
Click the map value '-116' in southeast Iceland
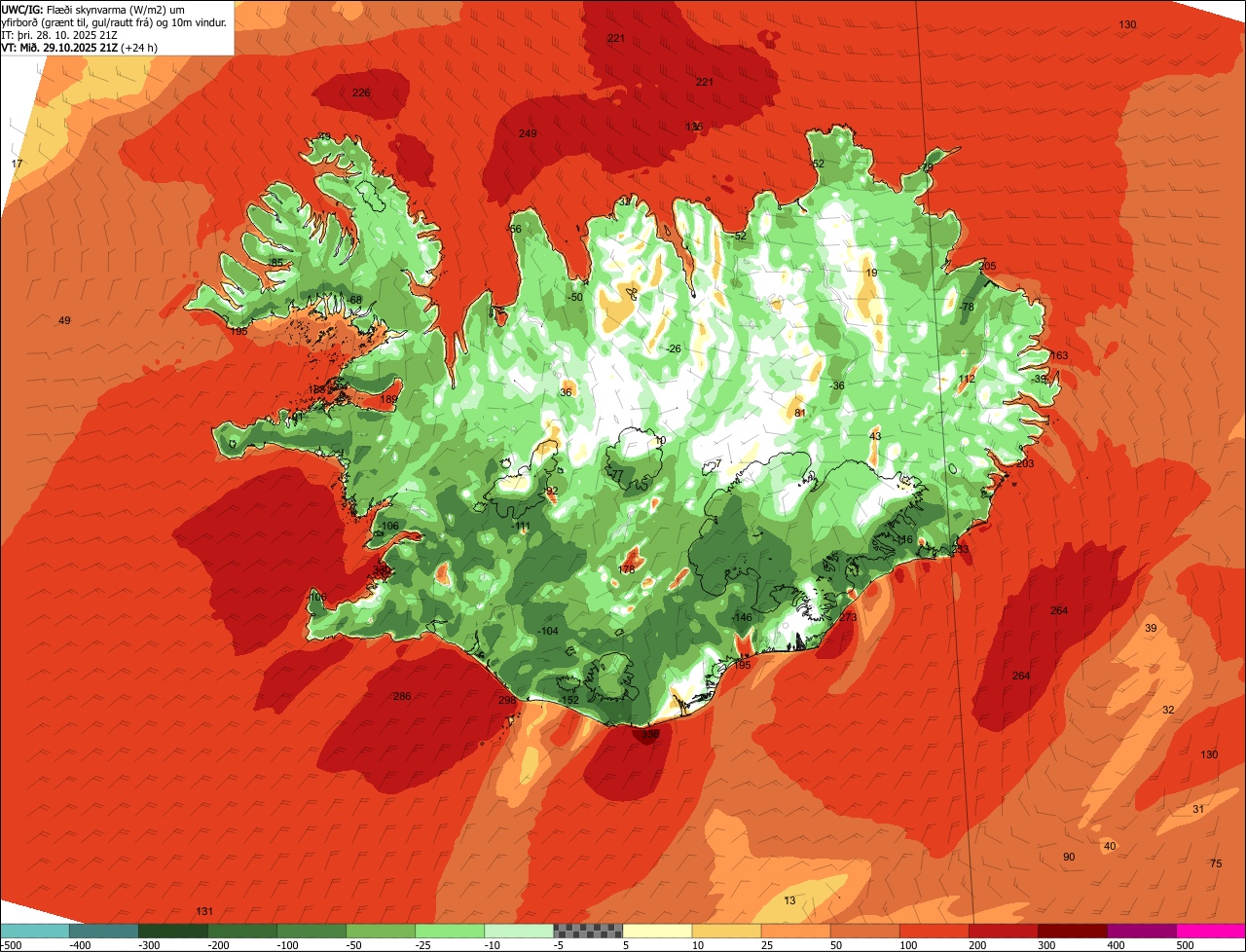pyautogui.click(x=904, y=539)
